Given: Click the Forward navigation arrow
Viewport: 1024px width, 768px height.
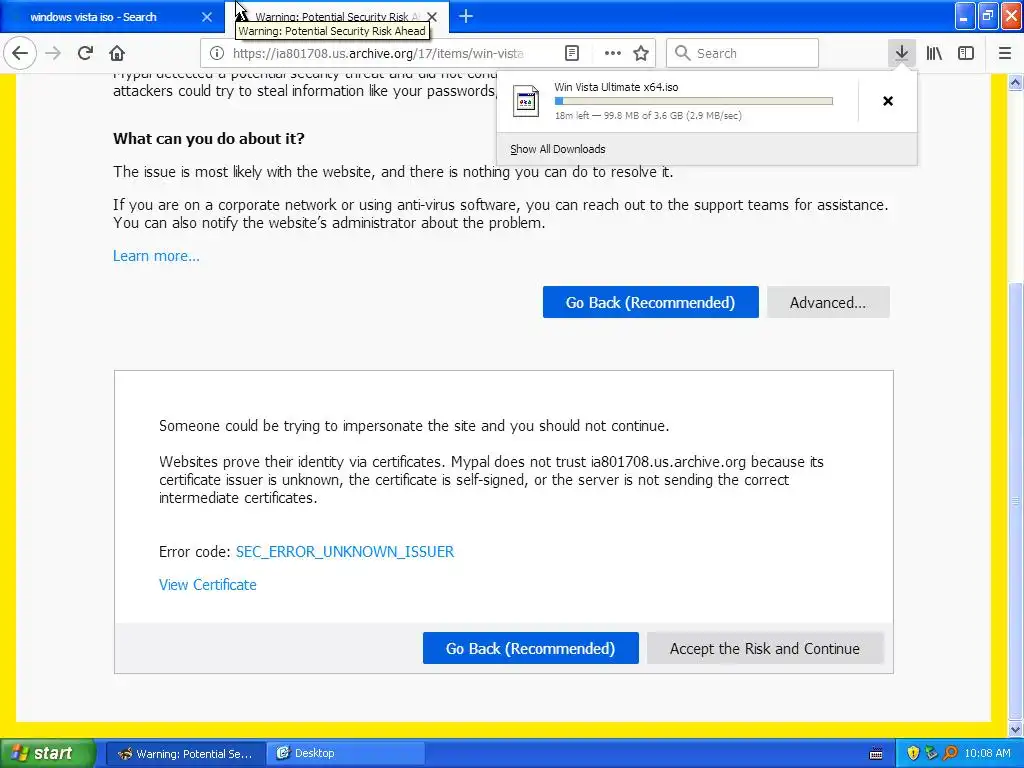Looking at the screenshot, I should (x=53, y=54).
